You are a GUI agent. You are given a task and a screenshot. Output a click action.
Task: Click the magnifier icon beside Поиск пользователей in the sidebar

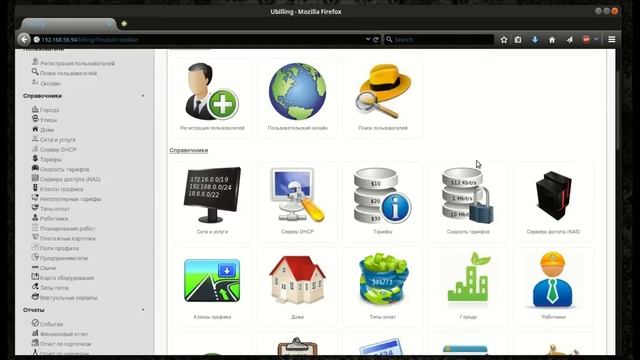pos(35,72)
